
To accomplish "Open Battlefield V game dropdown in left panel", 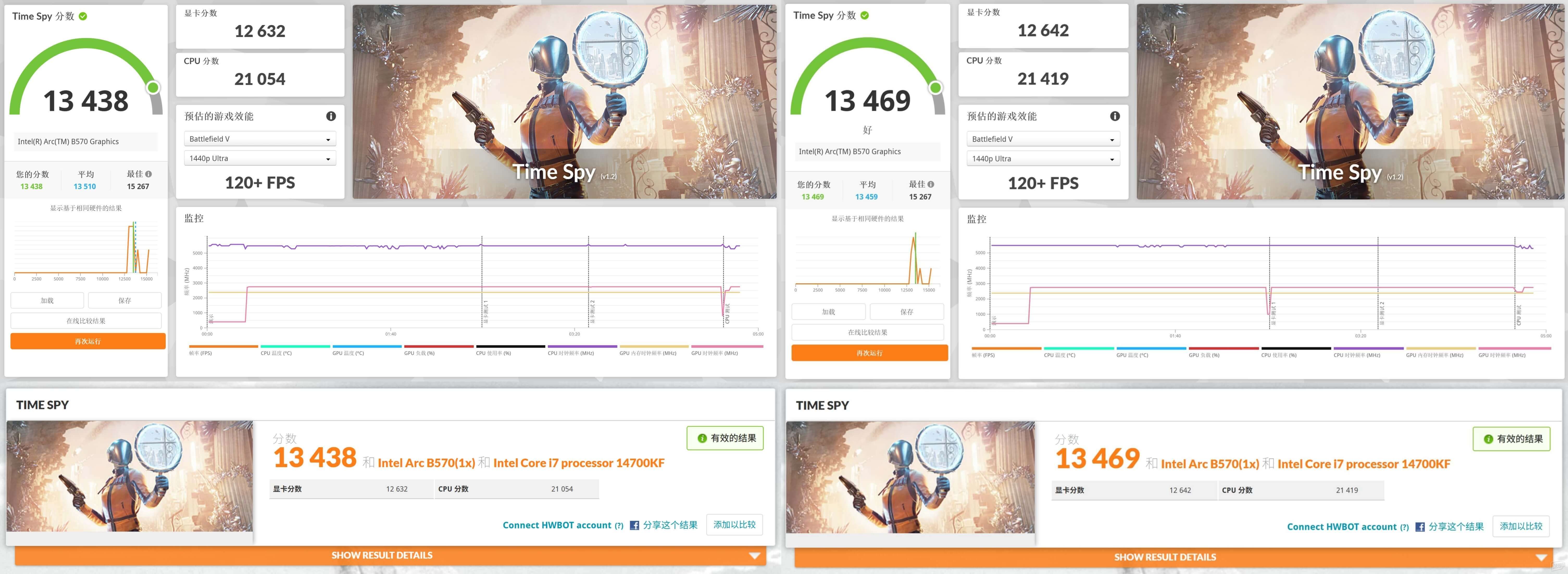I will [260, 139].
